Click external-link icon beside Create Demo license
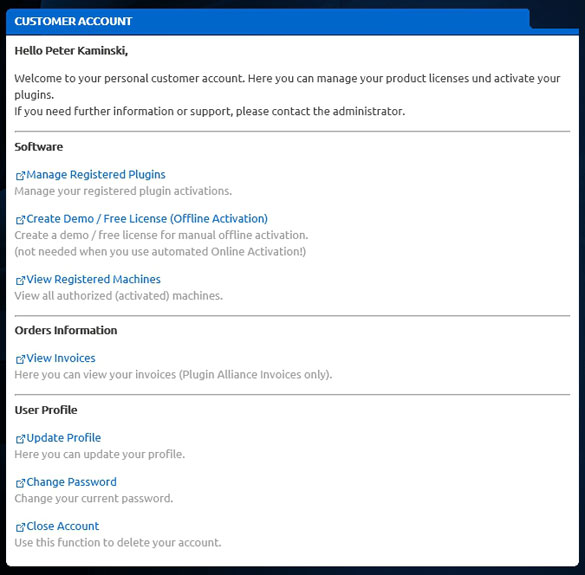585x575 pixels. click(x=20, y=219)
